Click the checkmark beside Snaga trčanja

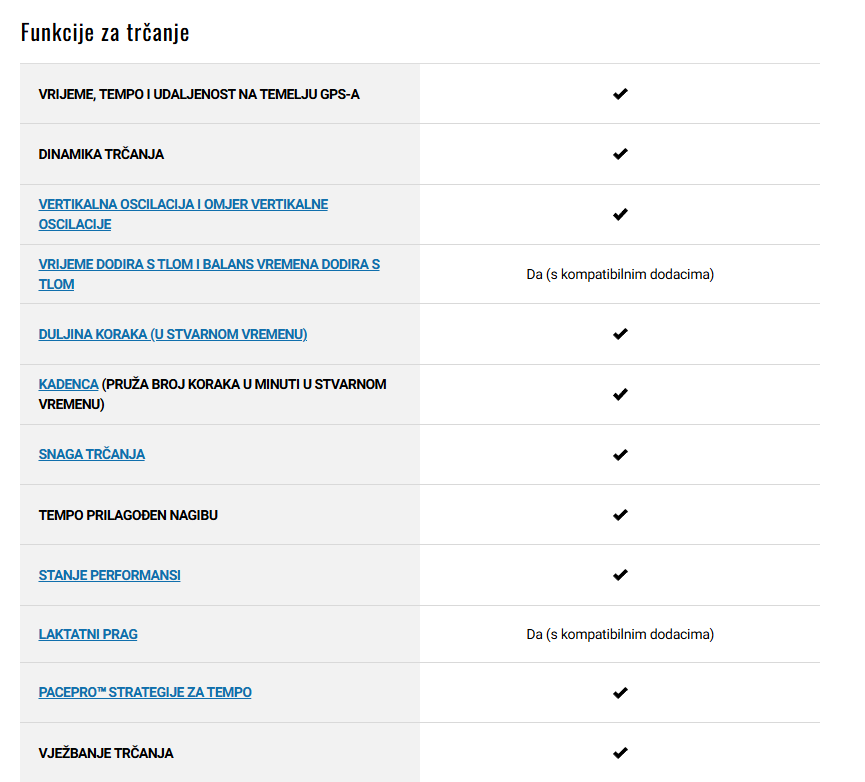[620, 454]
